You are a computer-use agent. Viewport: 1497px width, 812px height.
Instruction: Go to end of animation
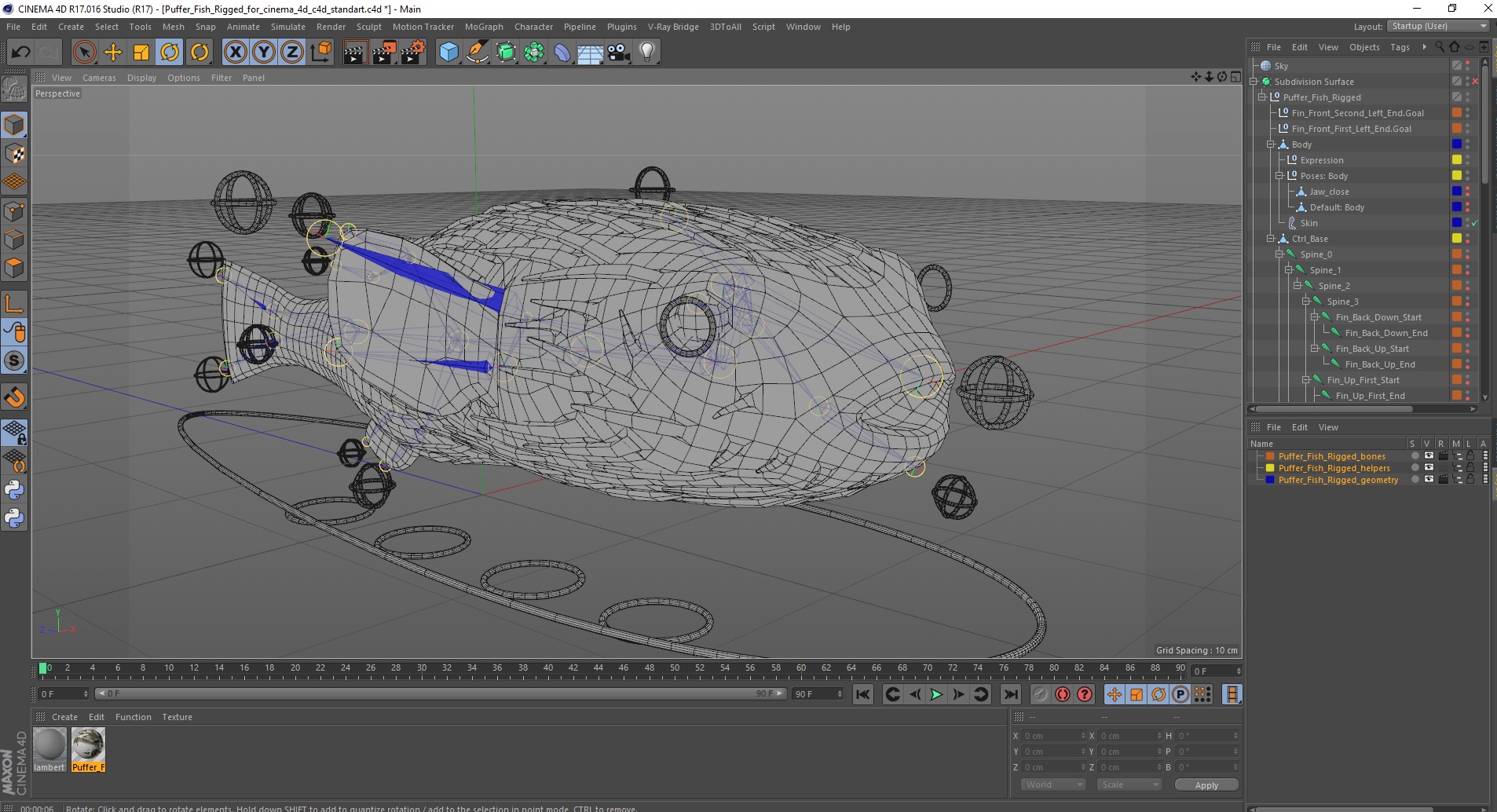(x=1011, y=694)
